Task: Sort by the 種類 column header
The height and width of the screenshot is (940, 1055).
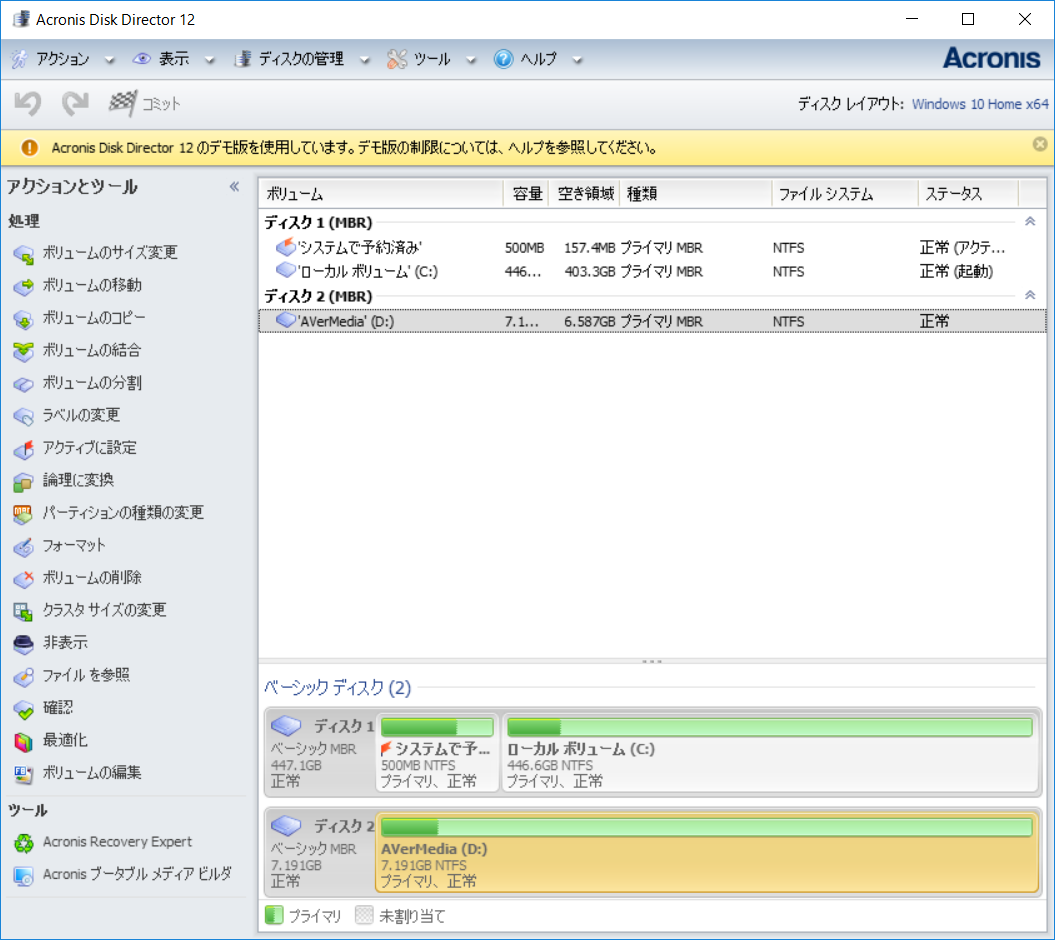Action: 696,194
